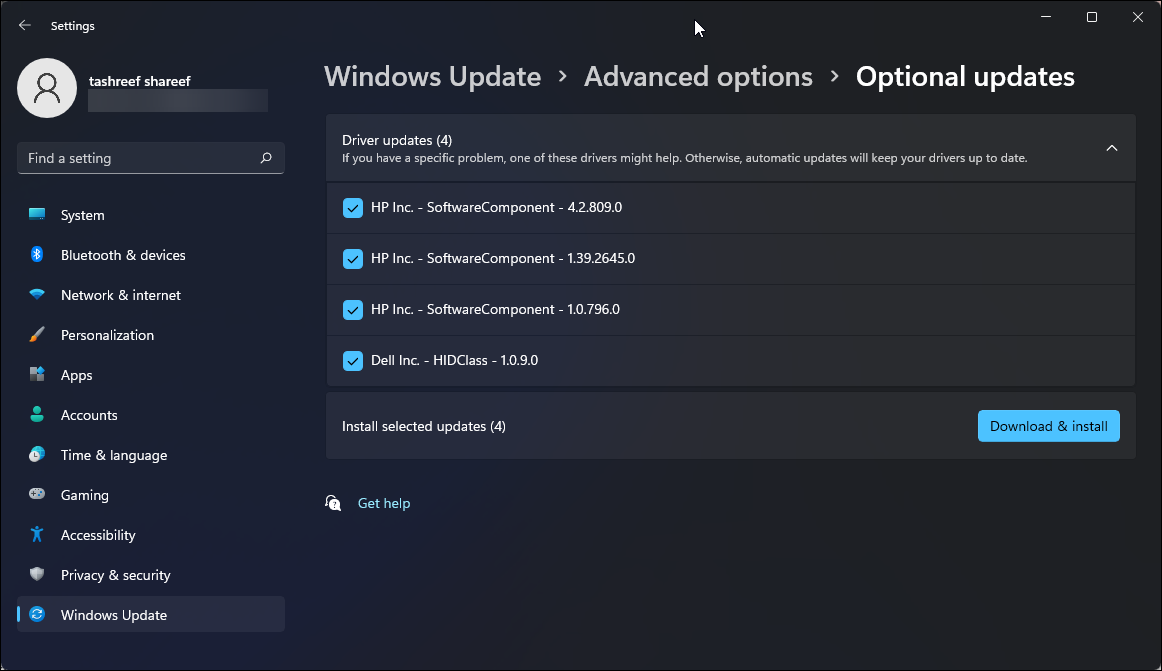
Task: Open Accessibility settings
Action: [99, 534]
